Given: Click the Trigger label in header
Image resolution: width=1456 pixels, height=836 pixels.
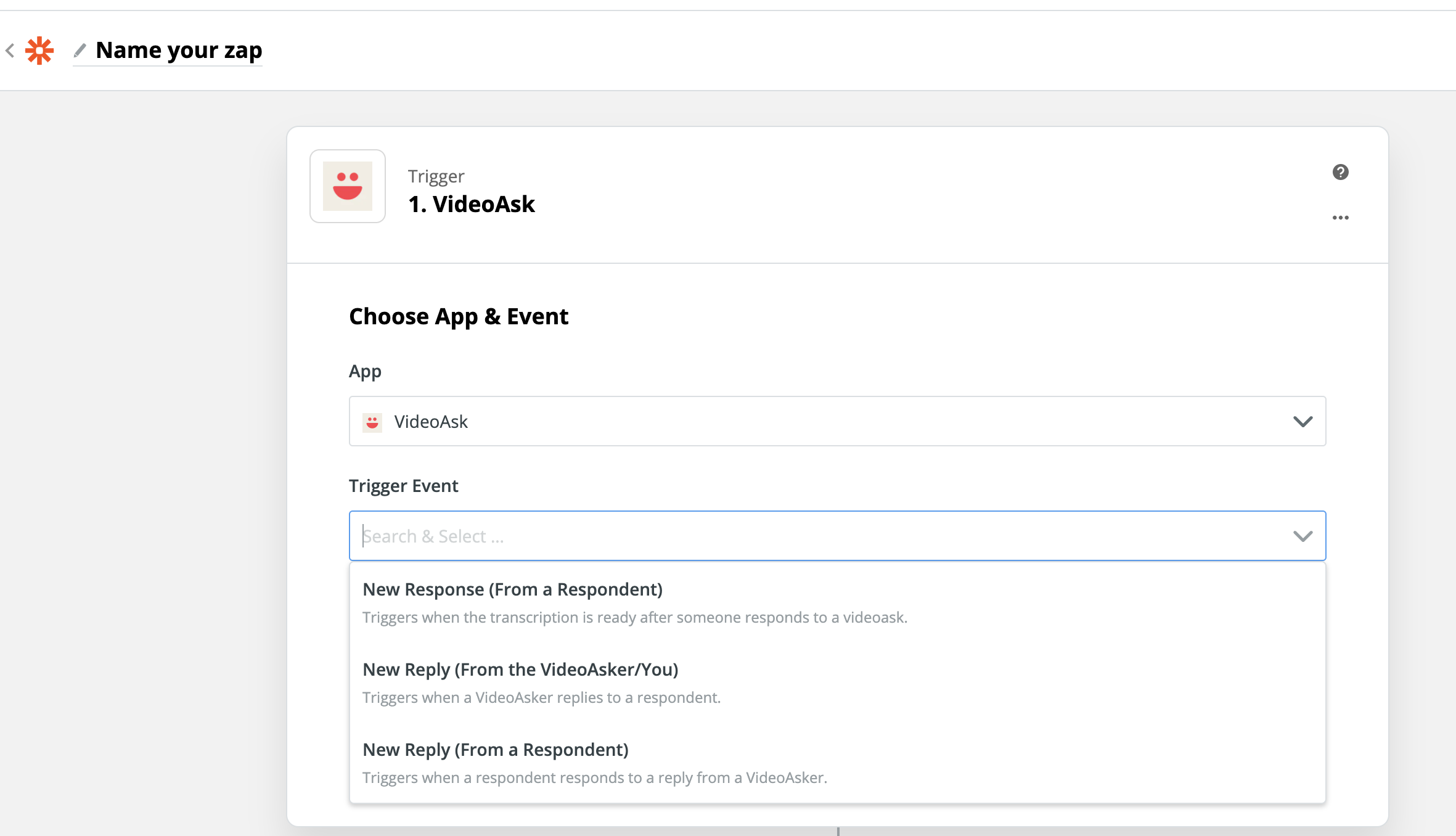Looking at the screenshot, I should click(x=436, y=176).
